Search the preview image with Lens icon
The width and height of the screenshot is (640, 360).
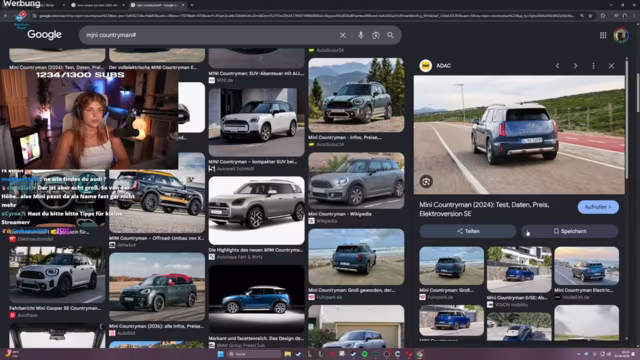(426, 182)
